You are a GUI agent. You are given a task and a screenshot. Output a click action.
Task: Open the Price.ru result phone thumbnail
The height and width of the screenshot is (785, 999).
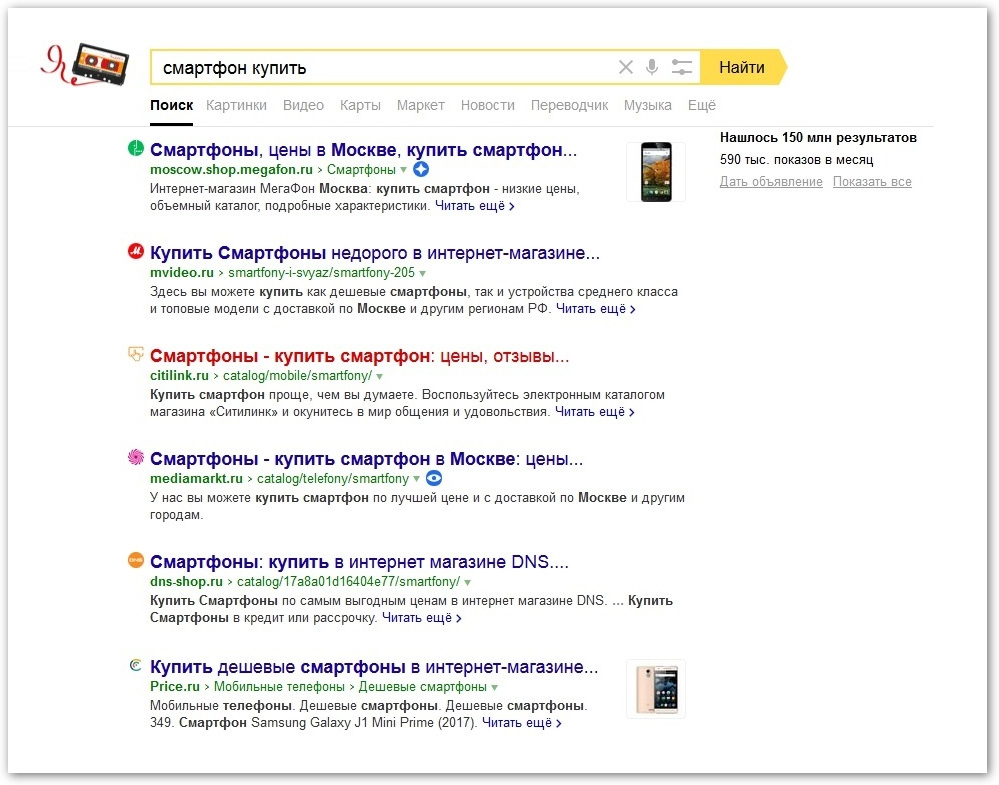pyautogui.click(x=656, y=689)
